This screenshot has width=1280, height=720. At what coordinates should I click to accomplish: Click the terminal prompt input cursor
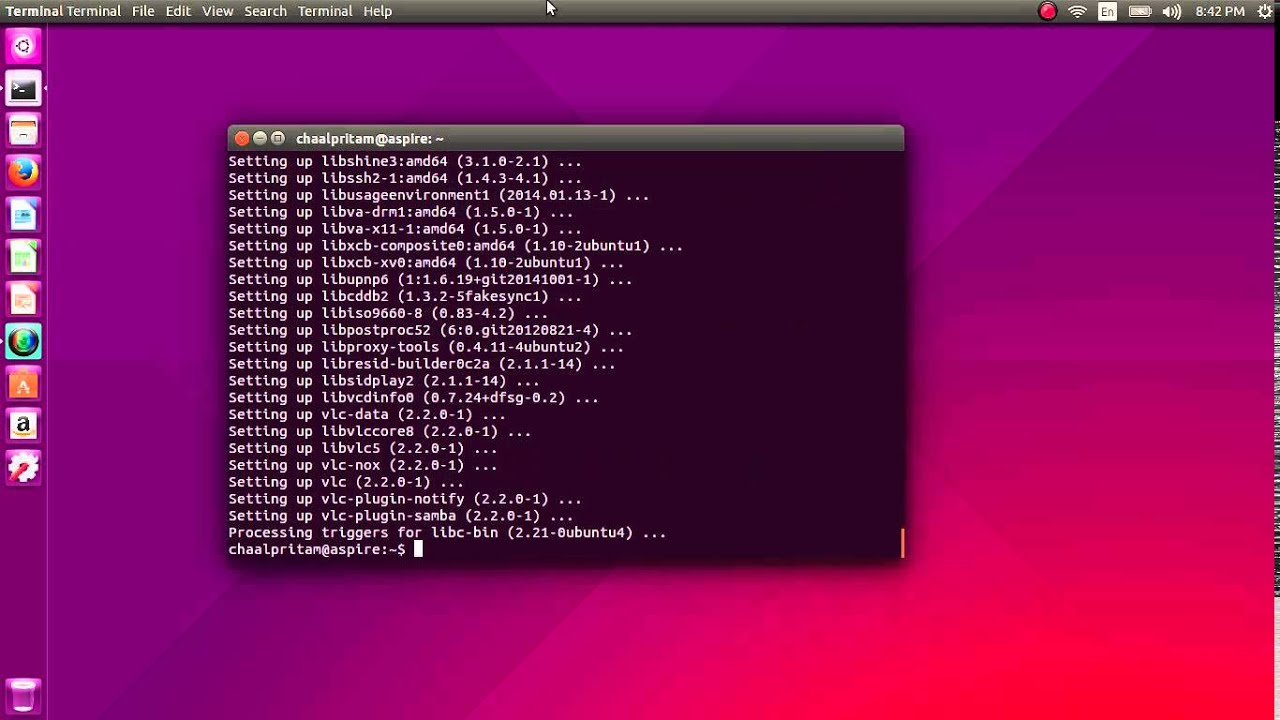point(419,549)
